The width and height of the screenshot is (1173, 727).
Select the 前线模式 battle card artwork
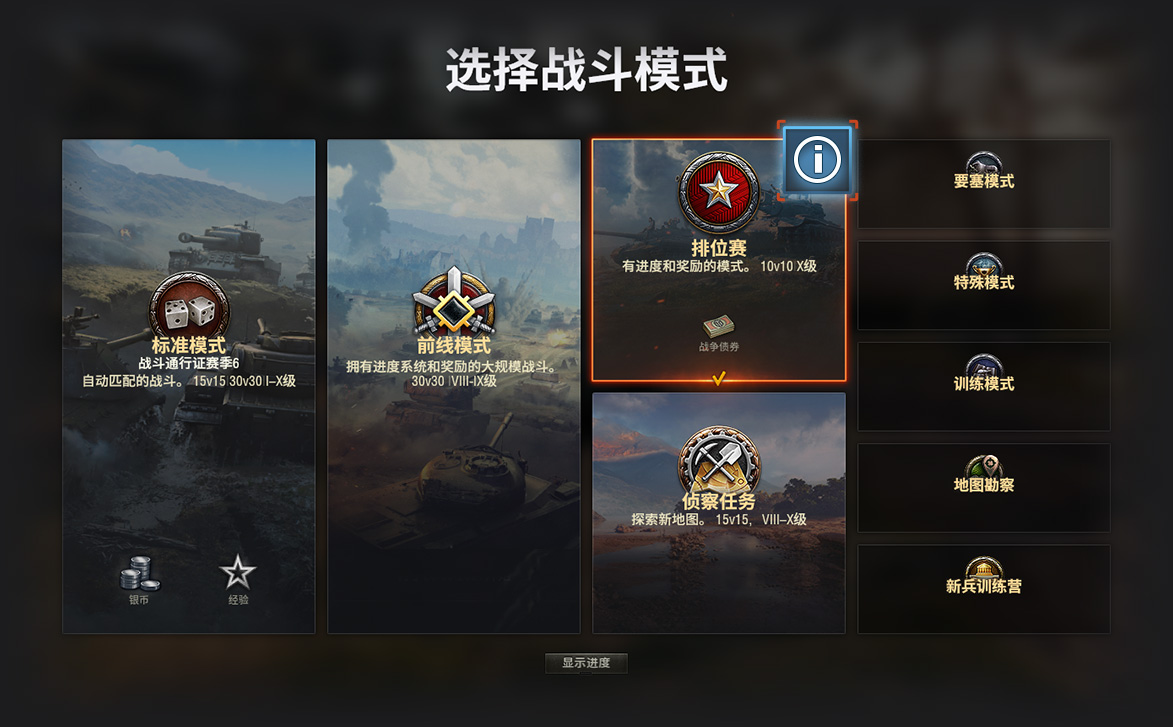click(453, 386)
